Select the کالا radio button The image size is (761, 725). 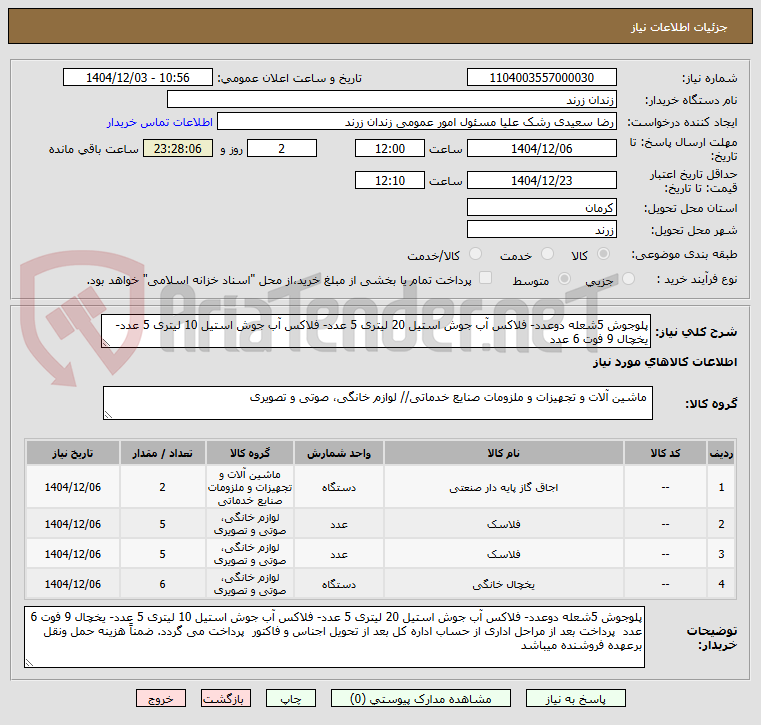604,254
